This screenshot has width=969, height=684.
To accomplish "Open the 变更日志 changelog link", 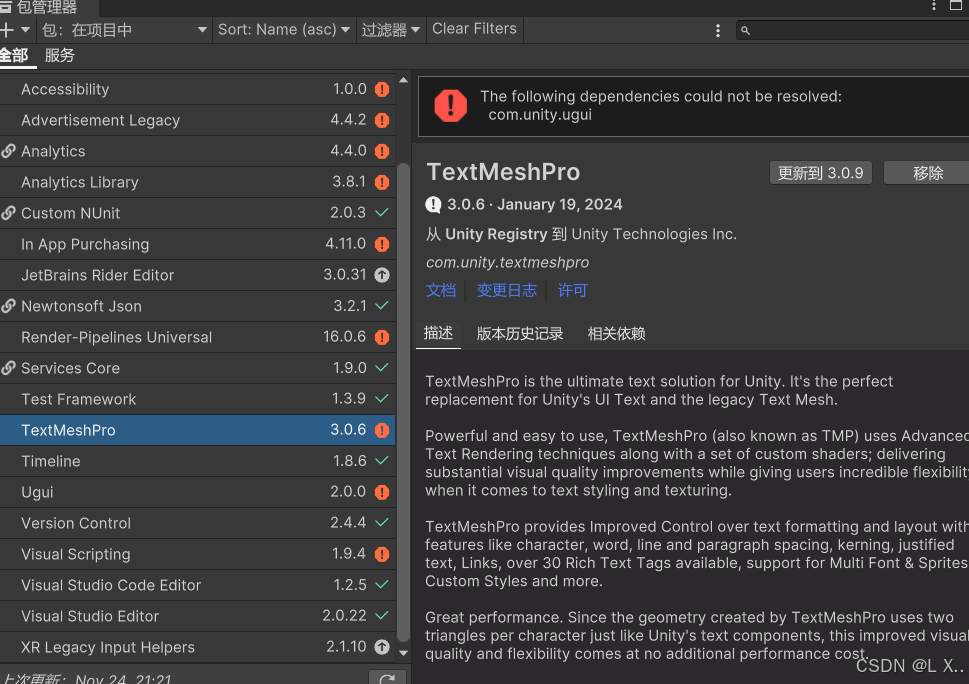I will (506, 290).
